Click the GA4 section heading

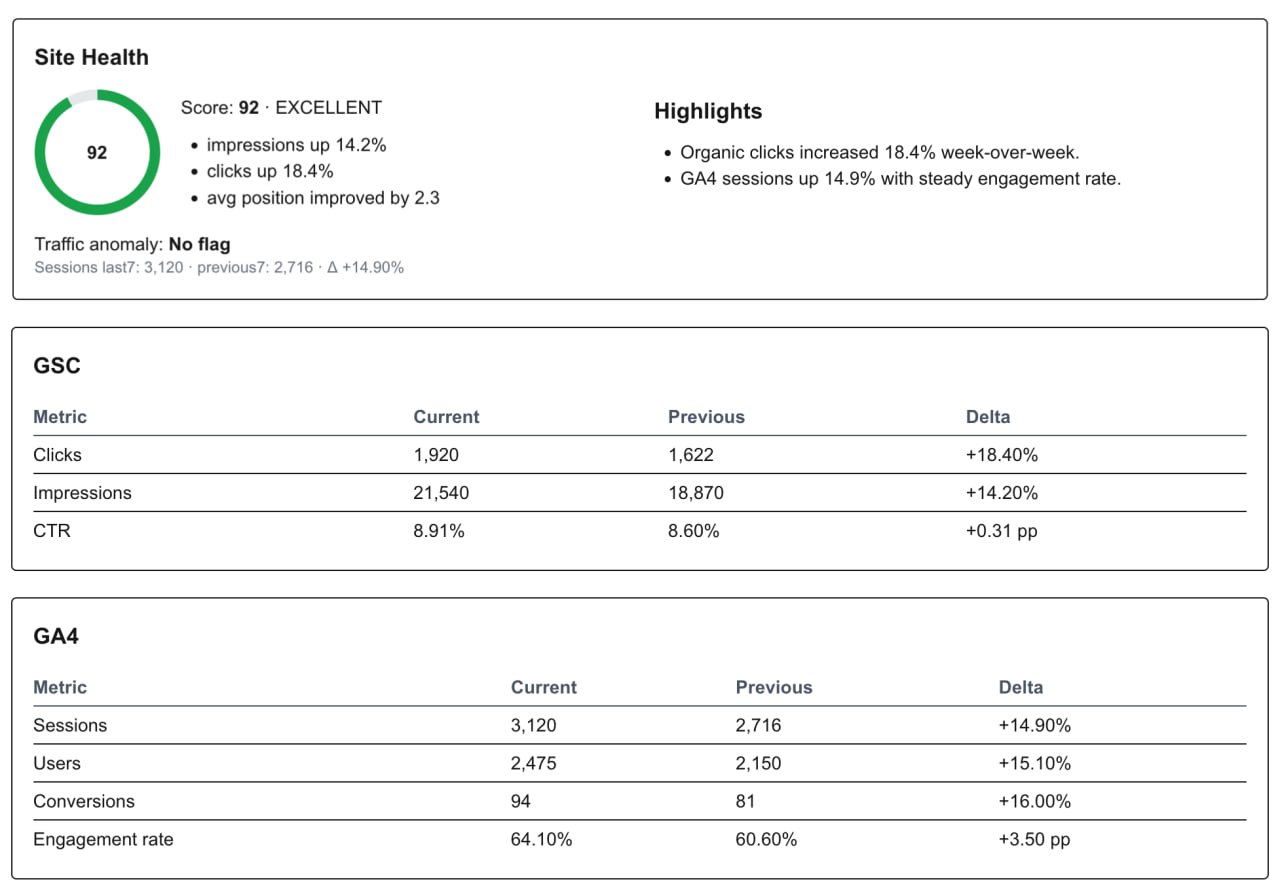coord(56,635)
